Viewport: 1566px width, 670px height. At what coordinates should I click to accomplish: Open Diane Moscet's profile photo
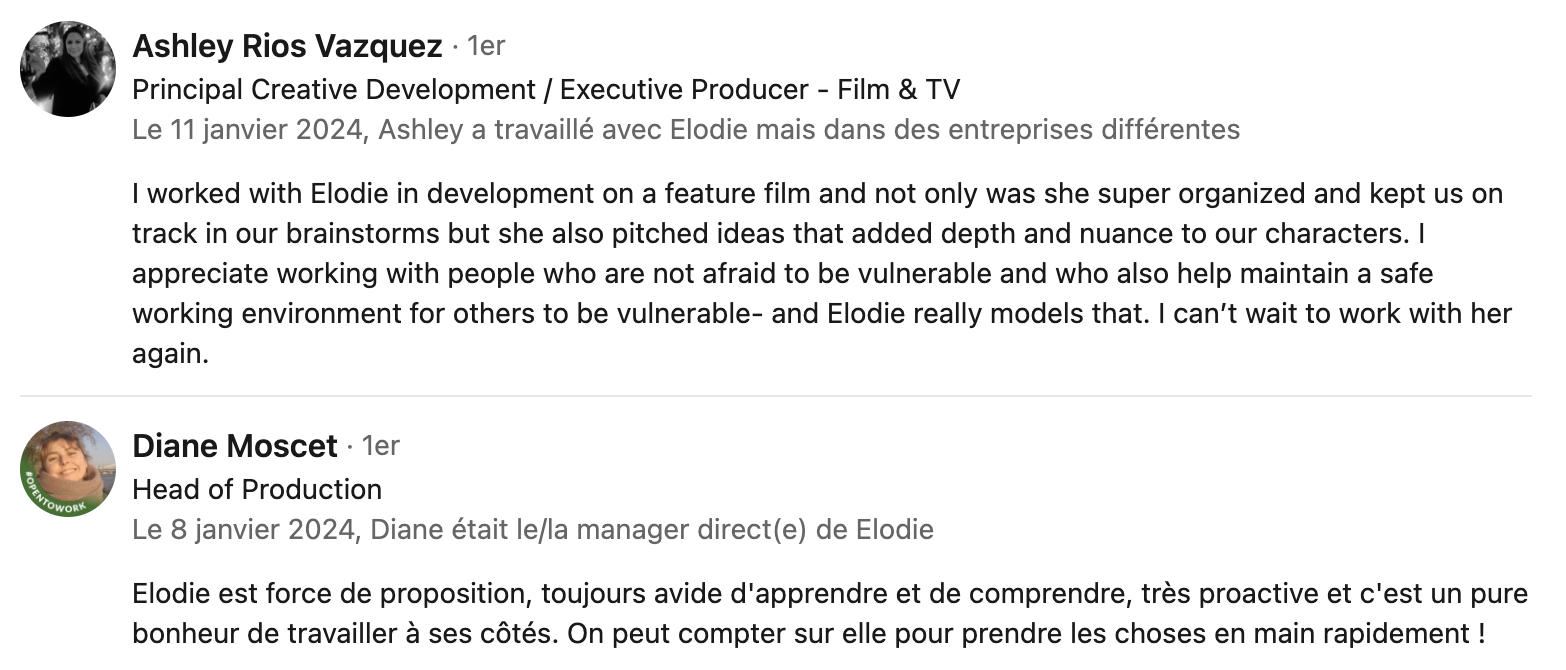[x=68, y=469]
